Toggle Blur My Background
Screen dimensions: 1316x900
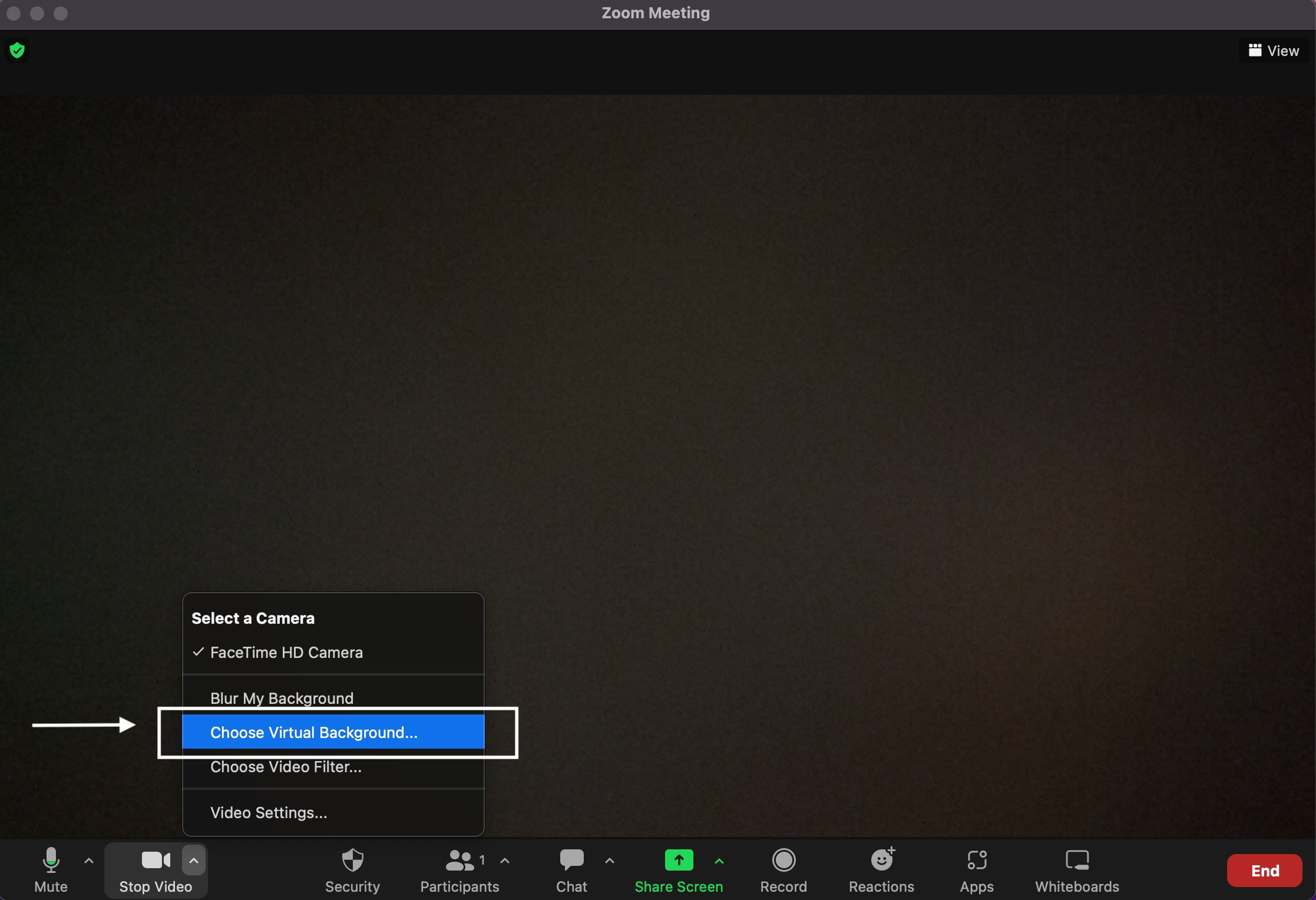coord(282,698)
